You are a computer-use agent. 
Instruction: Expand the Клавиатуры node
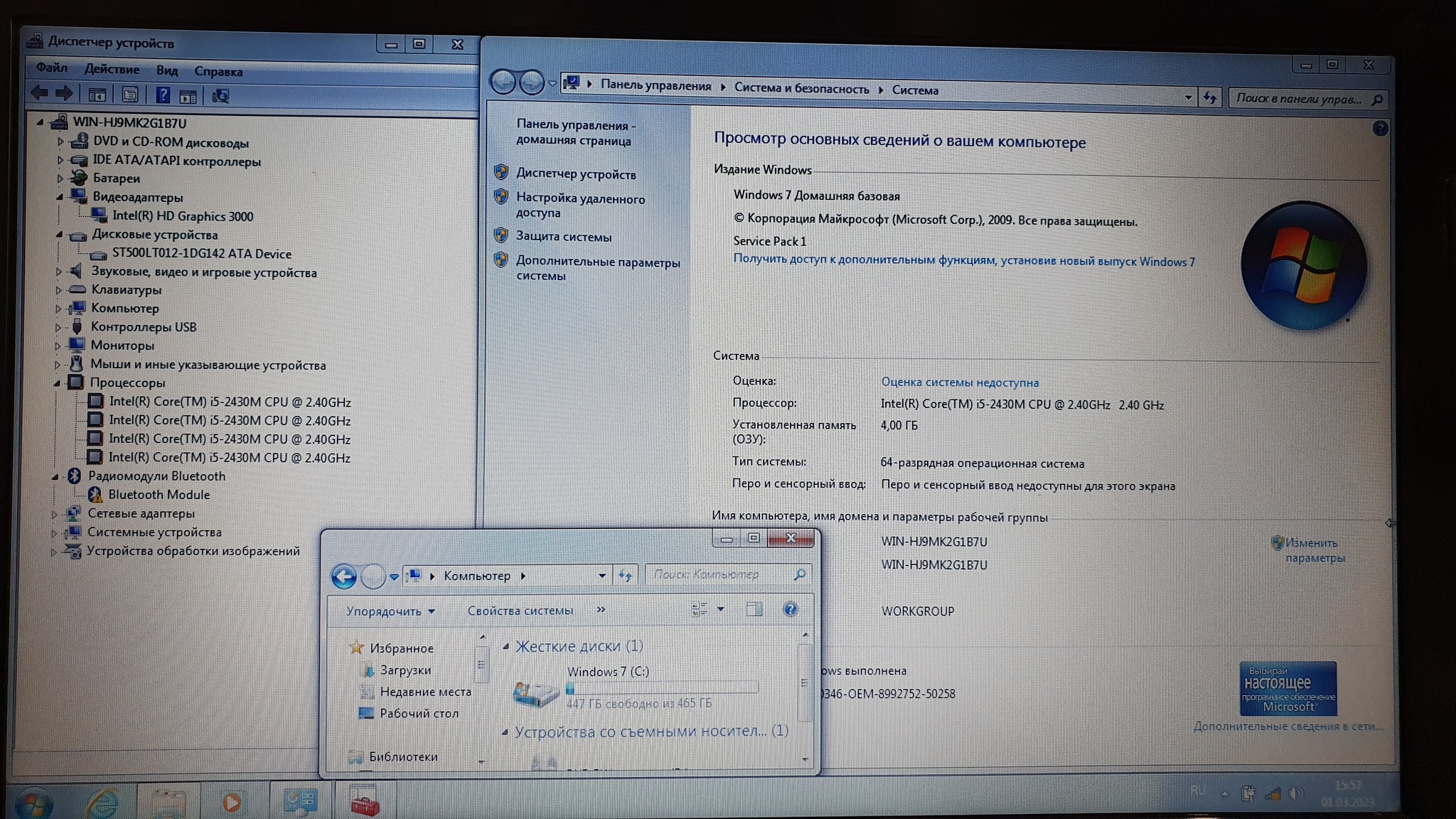click(x=59, y=290)
